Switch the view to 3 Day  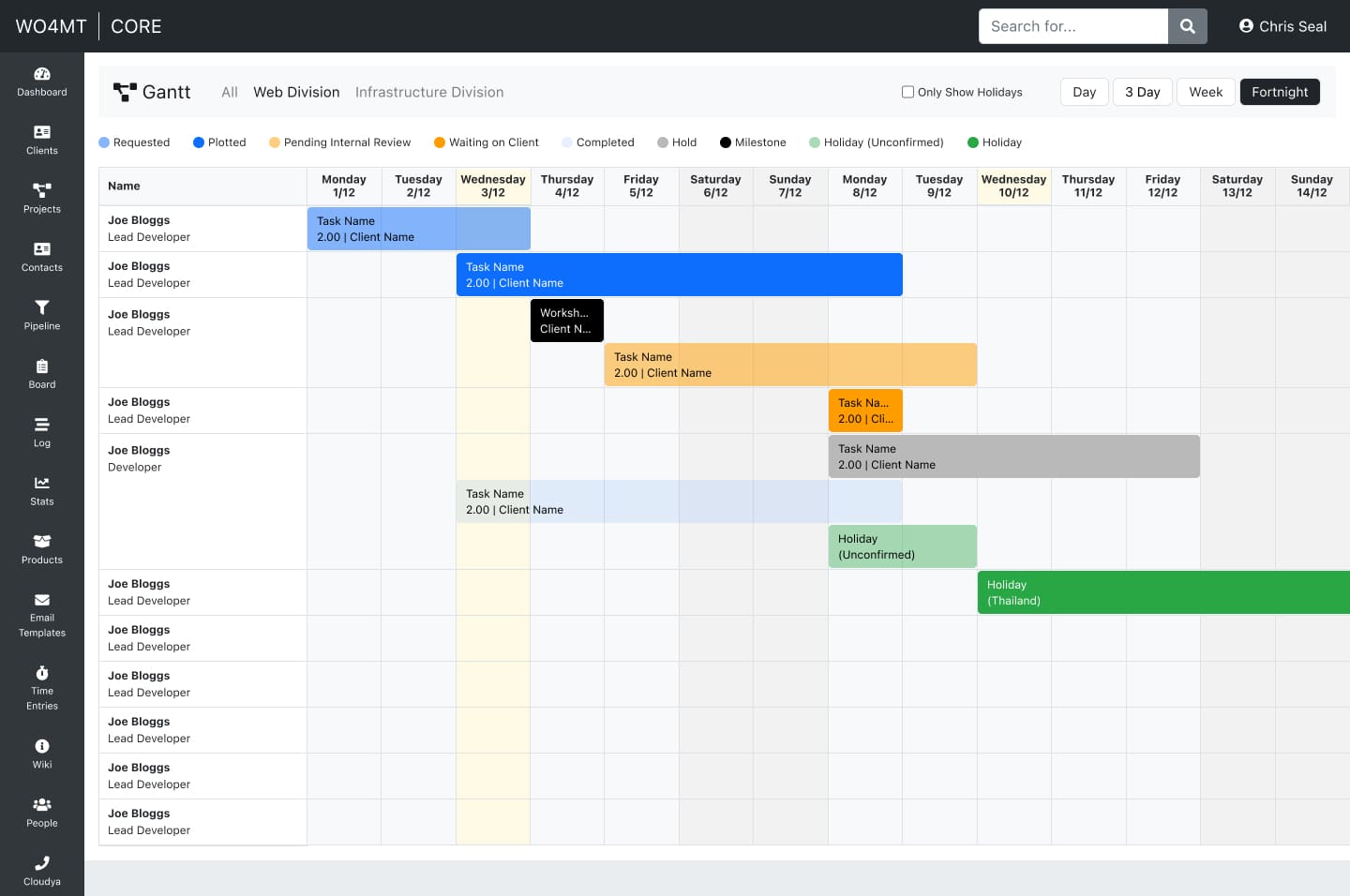tap(1142, 92)
